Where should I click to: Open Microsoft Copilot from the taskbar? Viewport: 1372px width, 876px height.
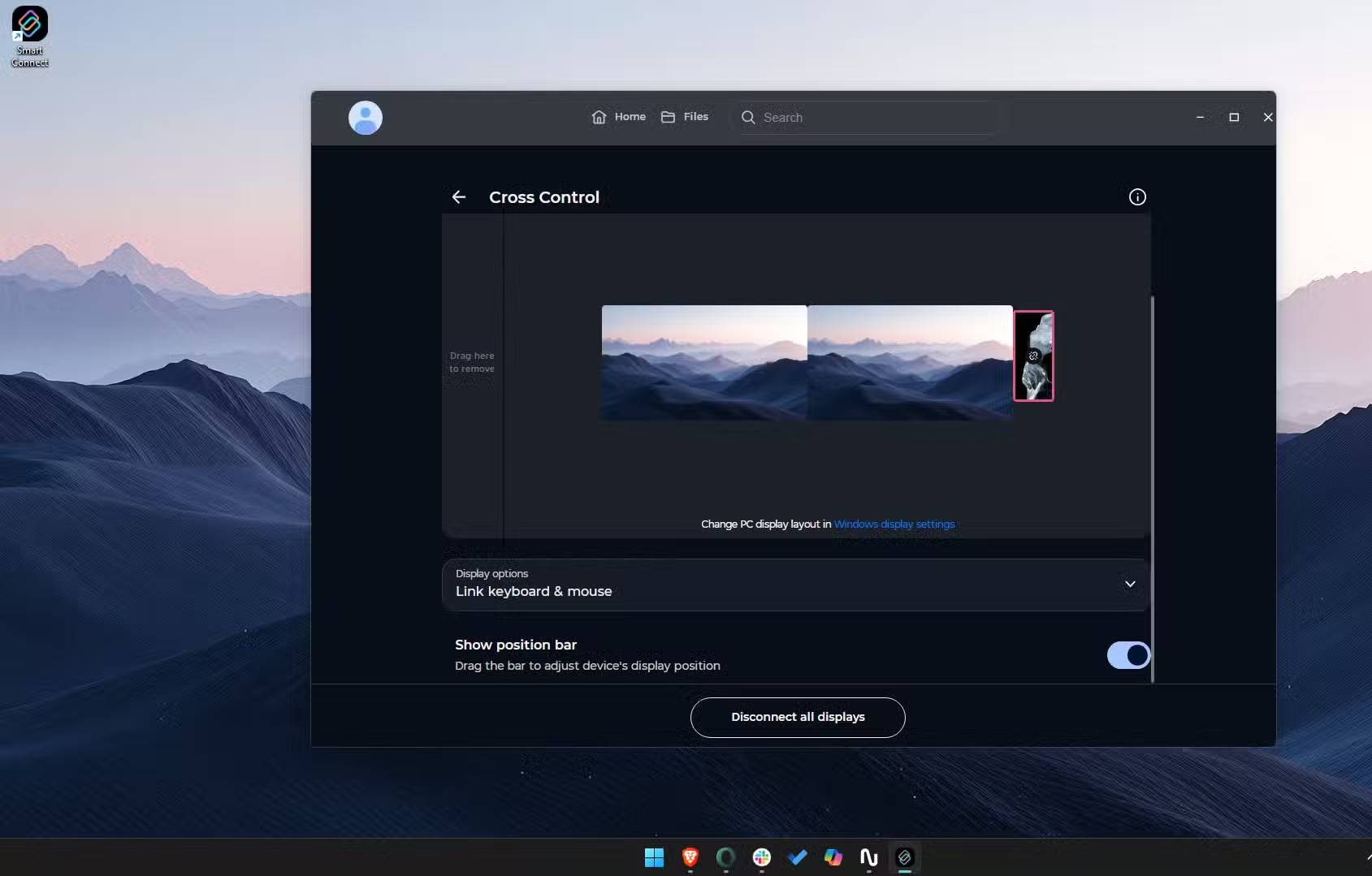833,857
